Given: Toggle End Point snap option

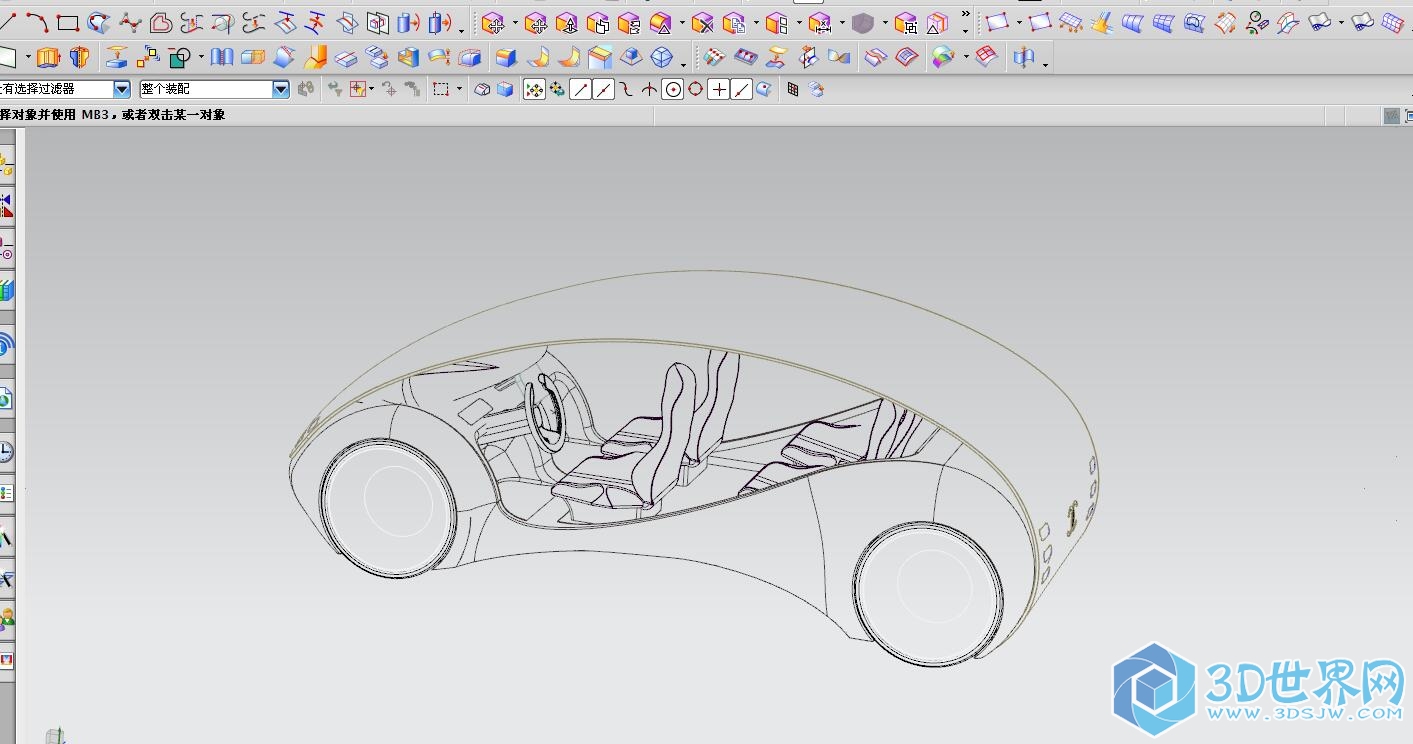Looking at the screenshot, I should point(581,90).
